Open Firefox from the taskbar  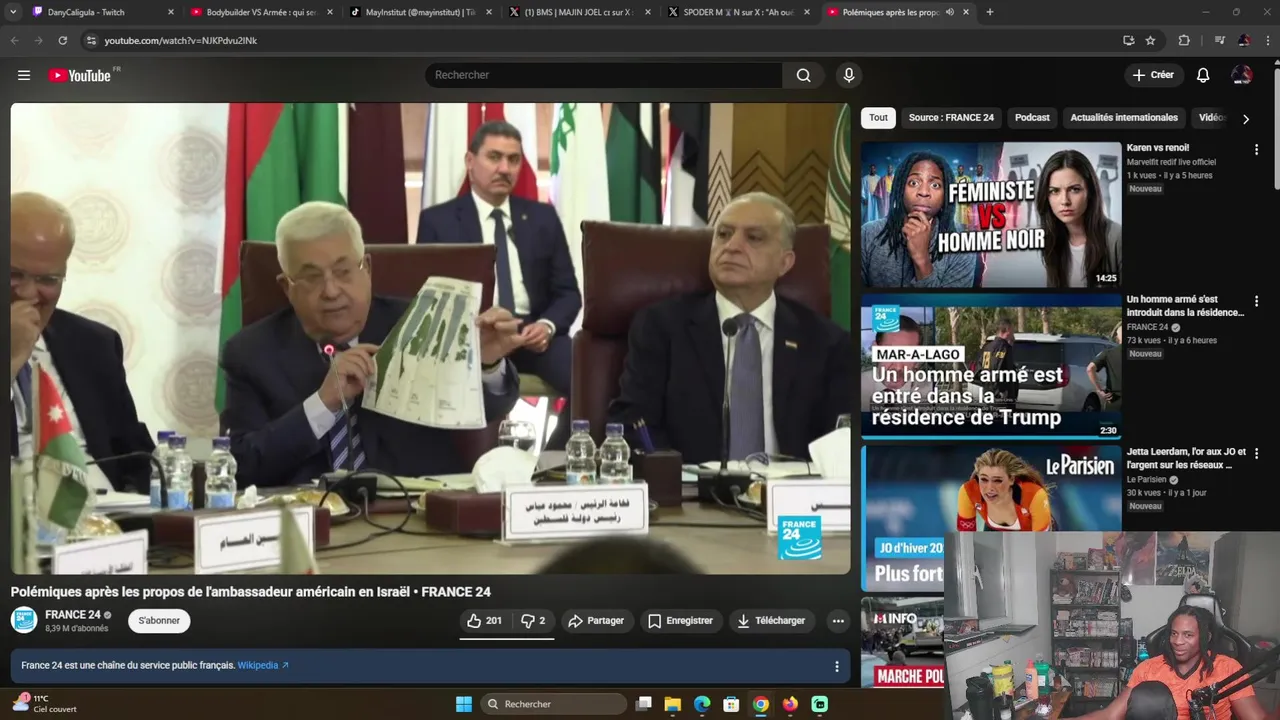coord(790,704)
